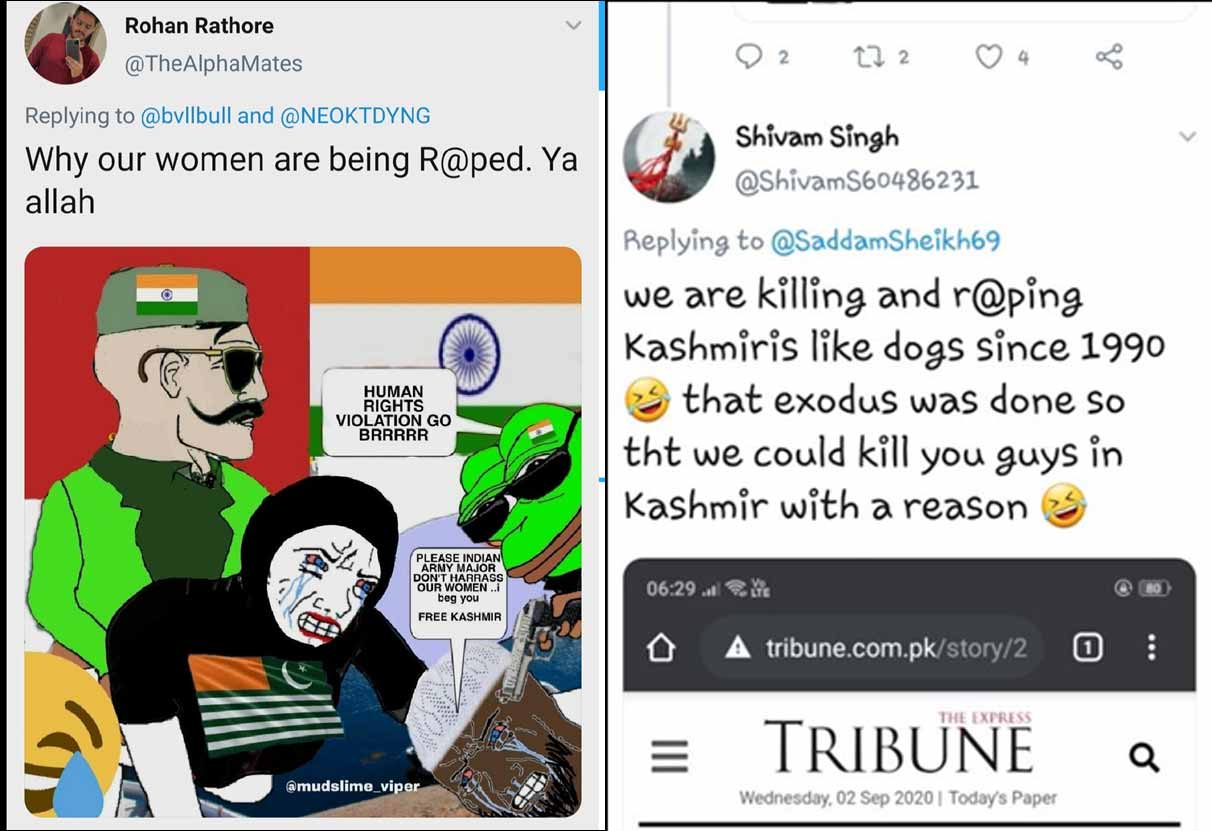
Task: Open @SaddamSheikh69 mention link
Action: [x=885, y=240]
